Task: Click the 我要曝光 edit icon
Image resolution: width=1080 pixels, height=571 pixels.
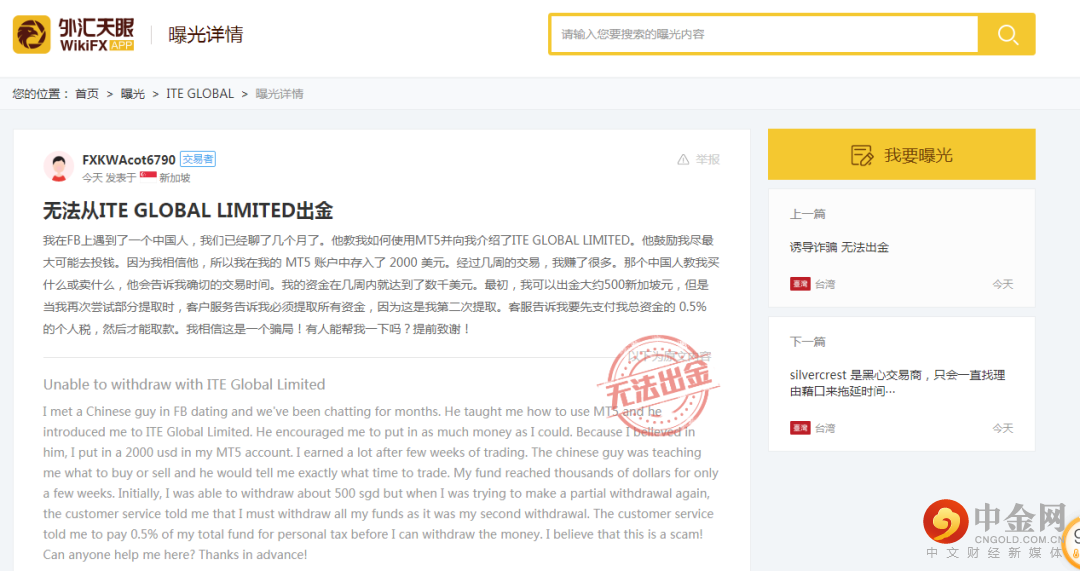Action: (861, 155)
